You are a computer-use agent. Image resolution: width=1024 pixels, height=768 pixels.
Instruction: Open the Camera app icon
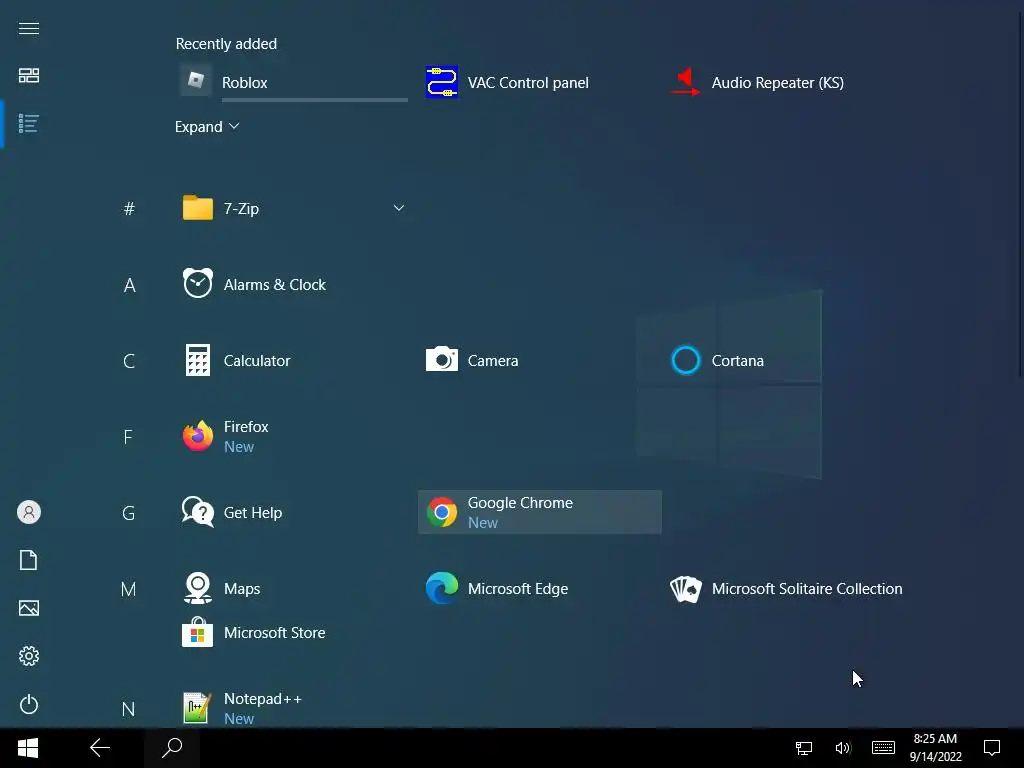[441, 359]
